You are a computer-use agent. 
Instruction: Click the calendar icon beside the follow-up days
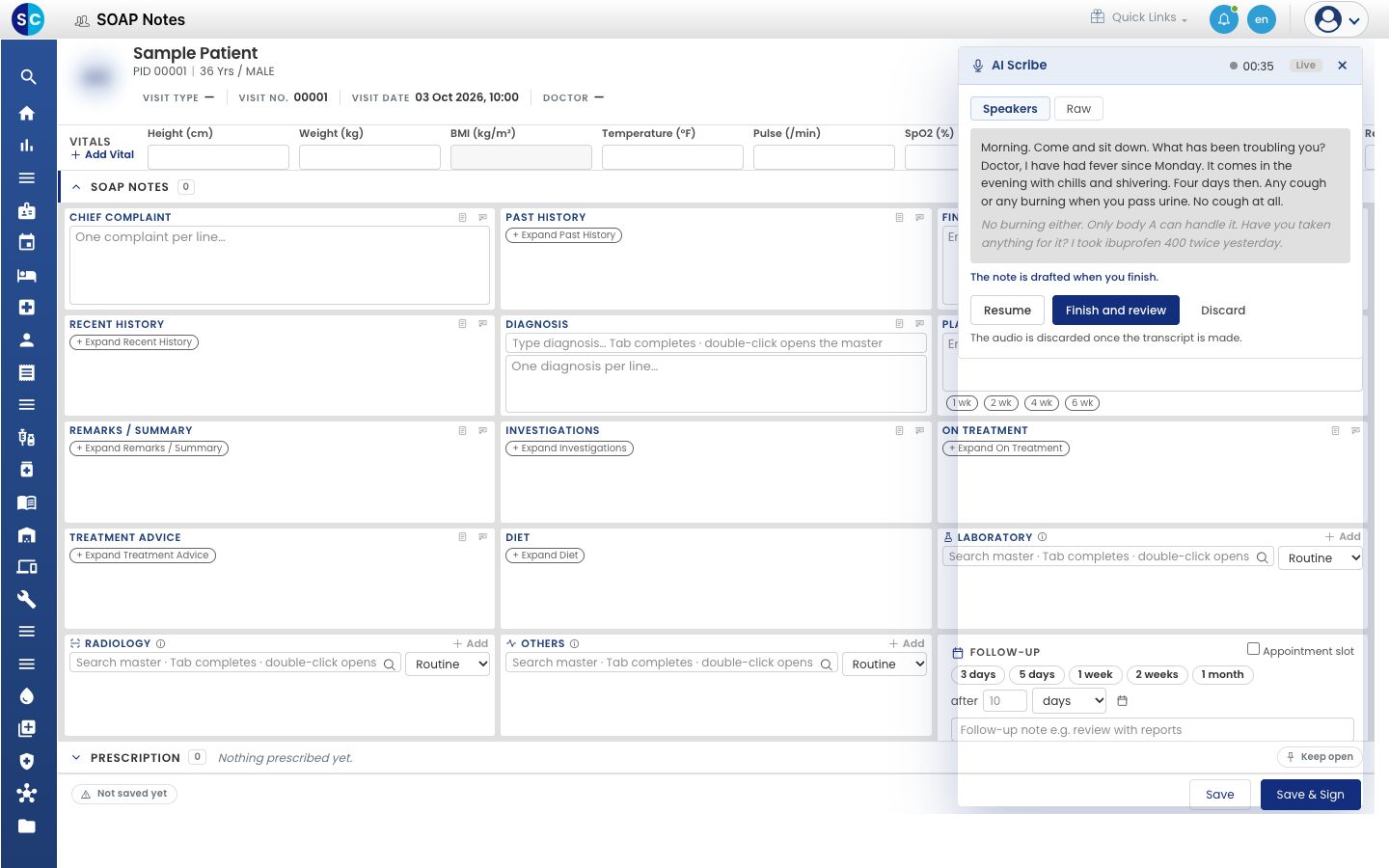click(x=1122, y=701)
